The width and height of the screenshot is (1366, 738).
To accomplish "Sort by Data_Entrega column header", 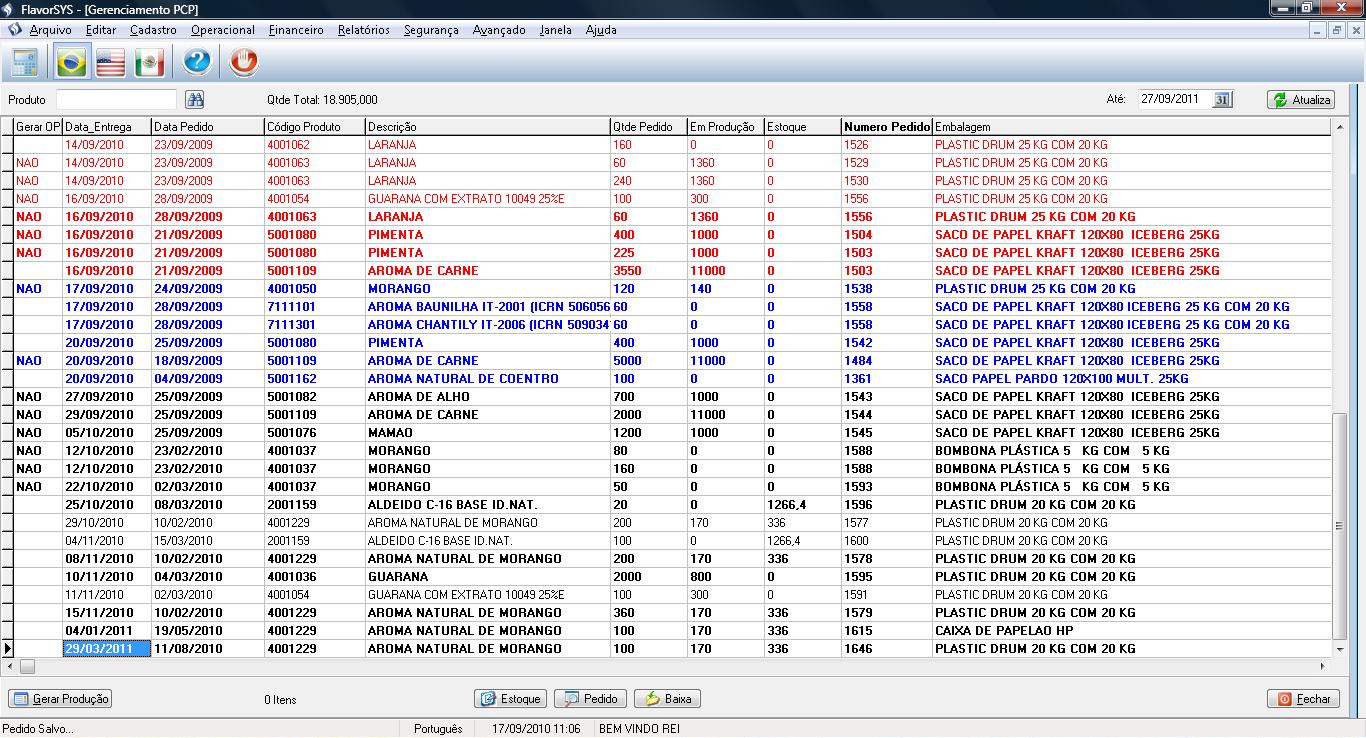I will pyautogui.click(x=106, y=127).
